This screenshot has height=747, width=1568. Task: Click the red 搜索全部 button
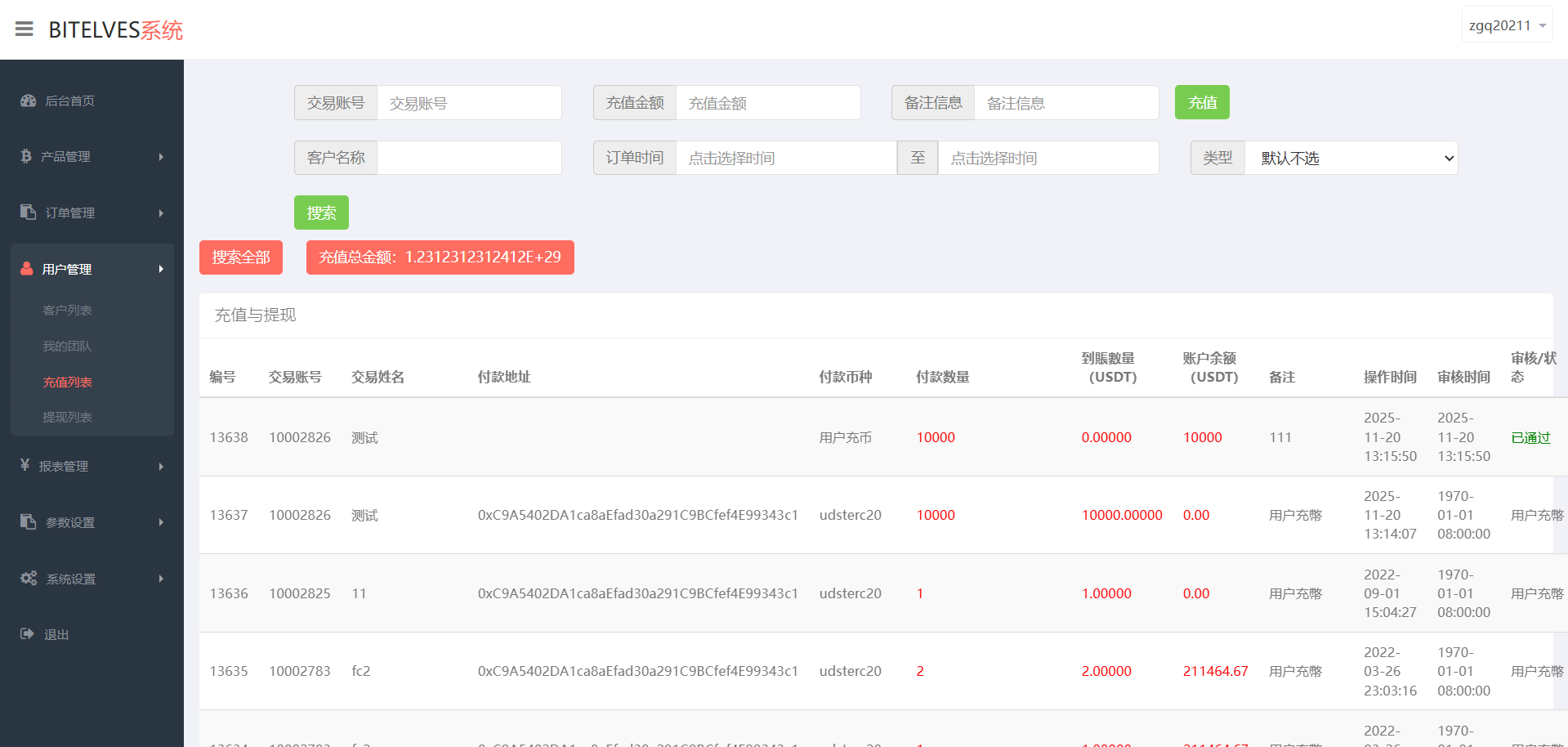(241, 257)
